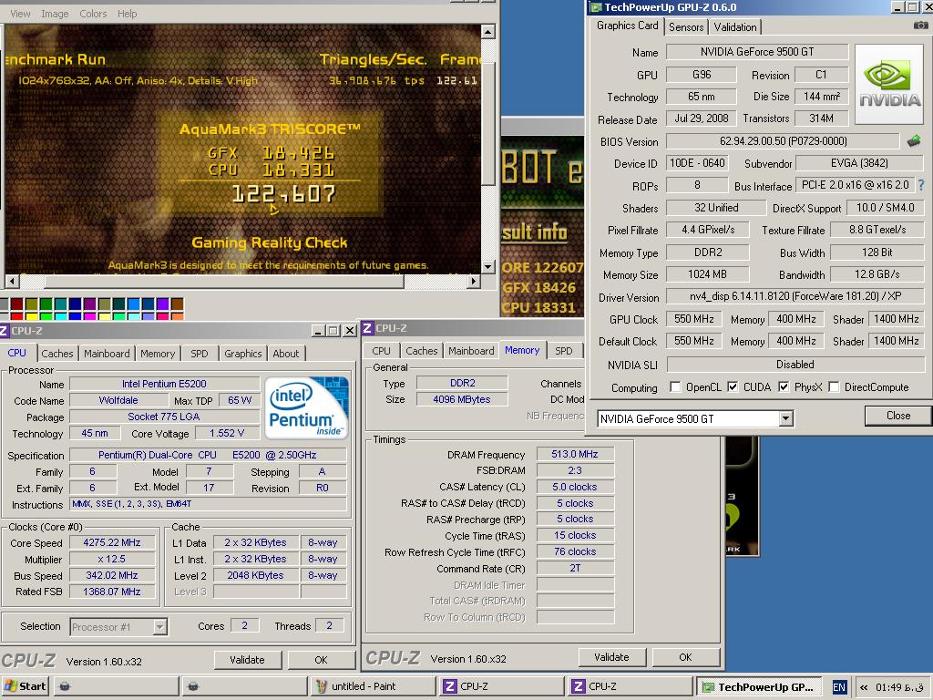This screenshot has width=933, height=700.
Task: Click the AquaMark3 score 122,607 in Paint
Action: coord(283,193)
